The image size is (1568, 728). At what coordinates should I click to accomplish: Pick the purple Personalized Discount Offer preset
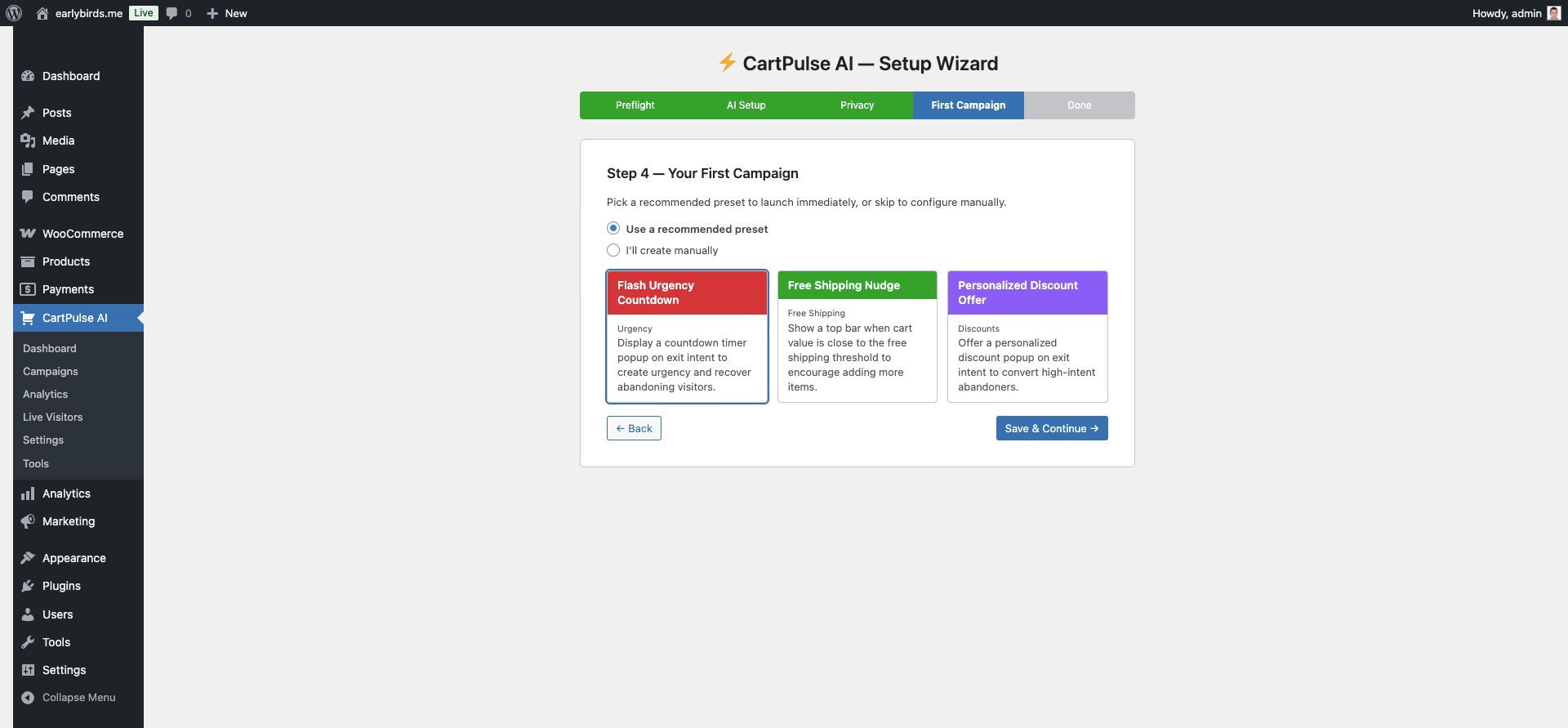[1027, 336]
